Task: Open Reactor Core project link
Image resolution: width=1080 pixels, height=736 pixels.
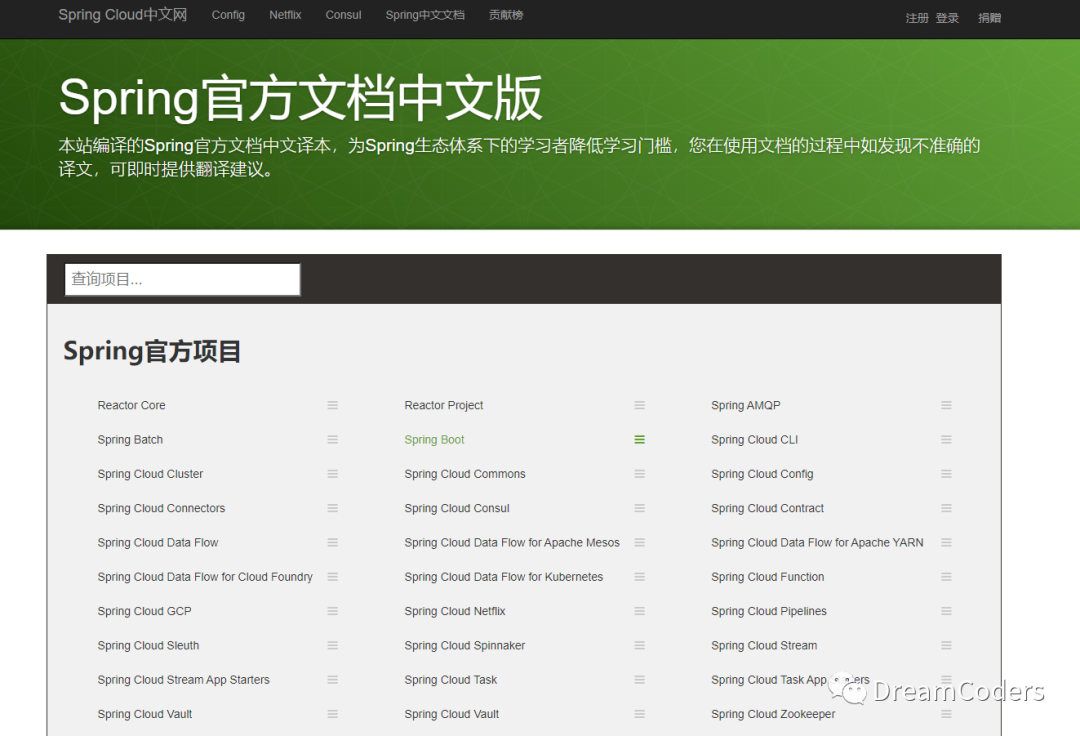Action: (132, 406)
